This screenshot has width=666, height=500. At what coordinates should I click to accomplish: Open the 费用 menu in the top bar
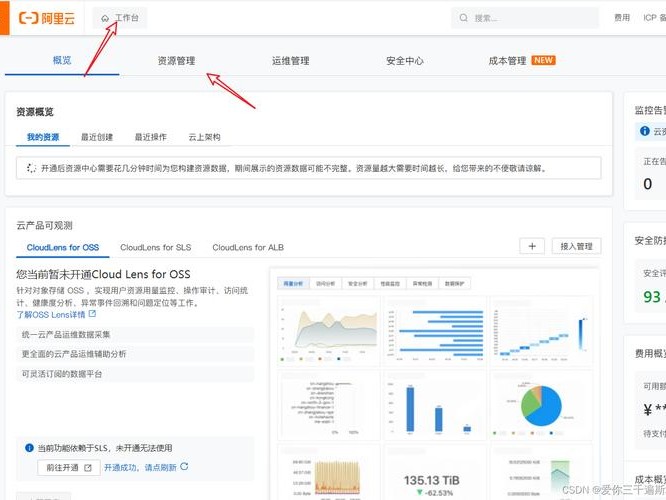pos(622,18)
